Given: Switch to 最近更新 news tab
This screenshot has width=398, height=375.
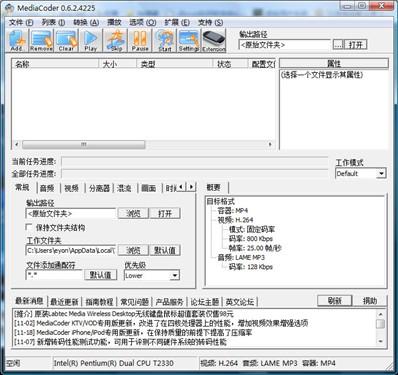Looking at the screenshot, I should (64, 302).
